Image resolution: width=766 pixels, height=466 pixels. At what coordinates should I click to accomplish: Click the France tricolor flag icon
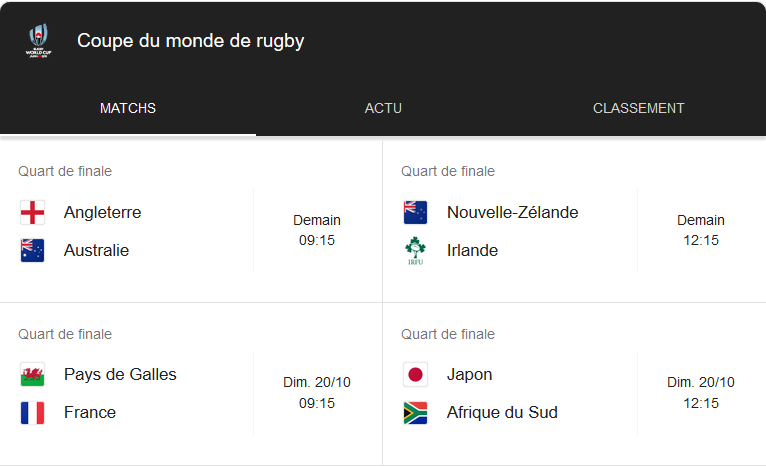32,412
